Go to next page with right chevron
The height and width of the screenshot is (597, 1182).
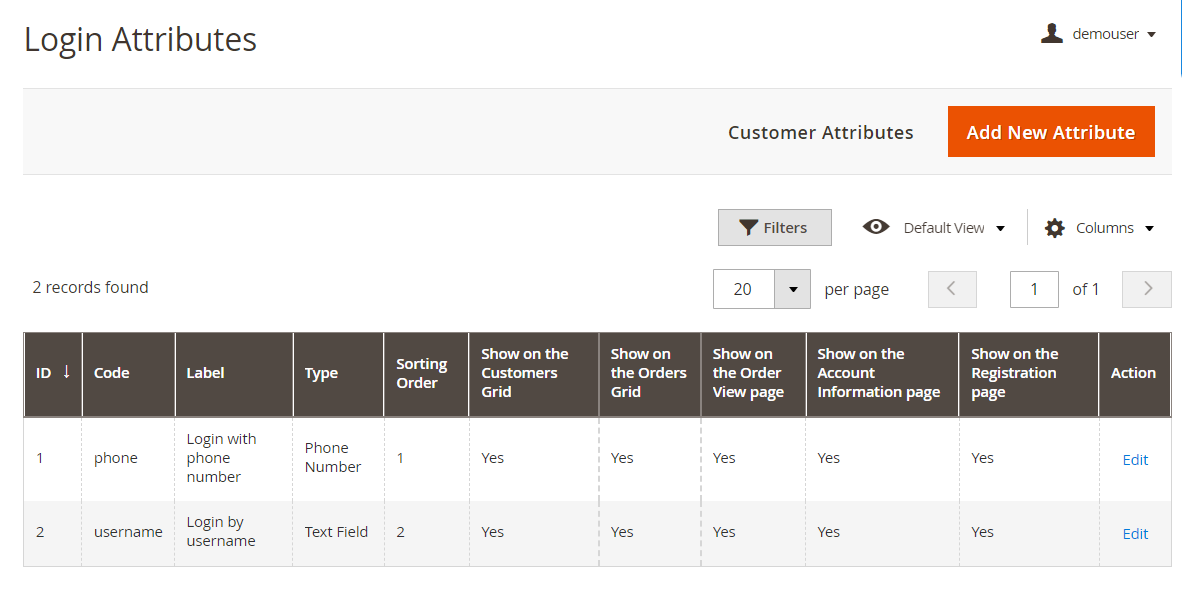[1147, 289]
